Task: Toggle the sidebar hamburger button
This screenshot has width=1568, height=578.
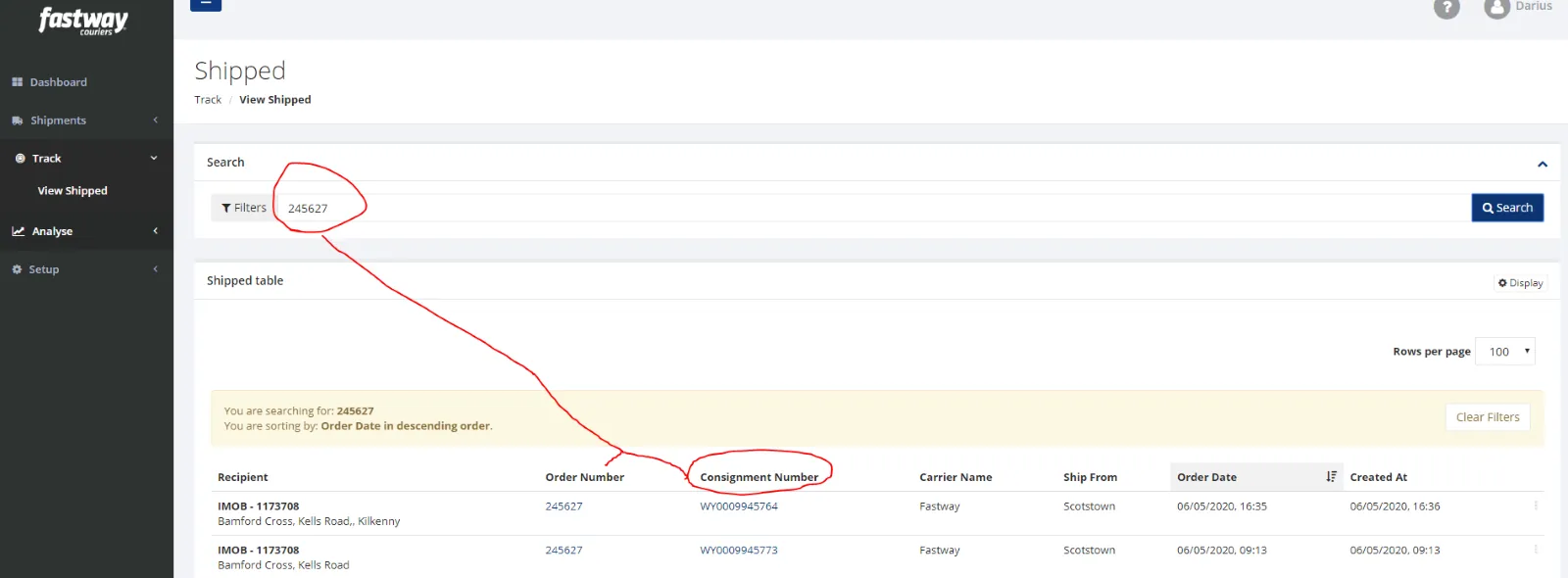Action: coord(206,4)
